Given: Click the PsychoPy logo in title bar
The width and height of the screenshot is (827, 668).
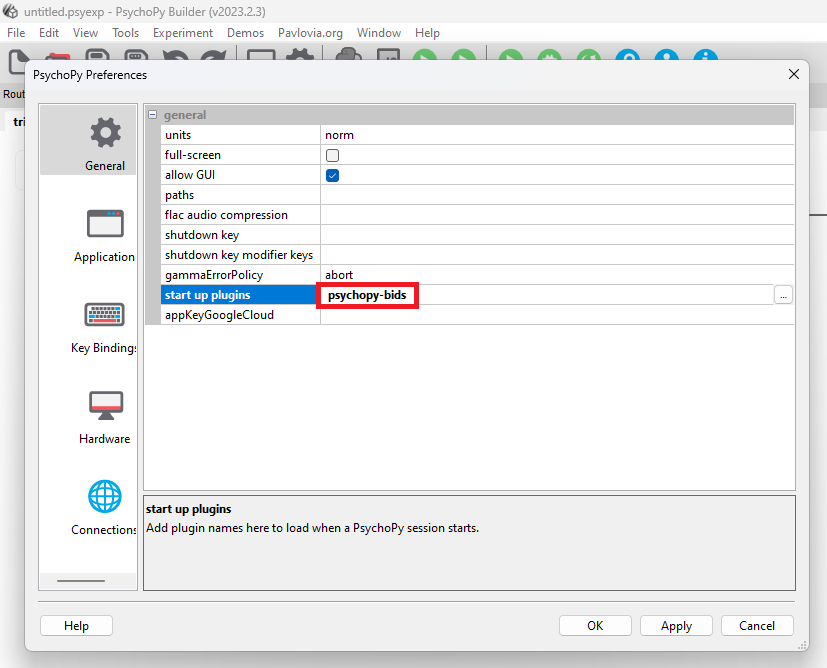Looking at the screenshot, I should click(x=11, y=11).
